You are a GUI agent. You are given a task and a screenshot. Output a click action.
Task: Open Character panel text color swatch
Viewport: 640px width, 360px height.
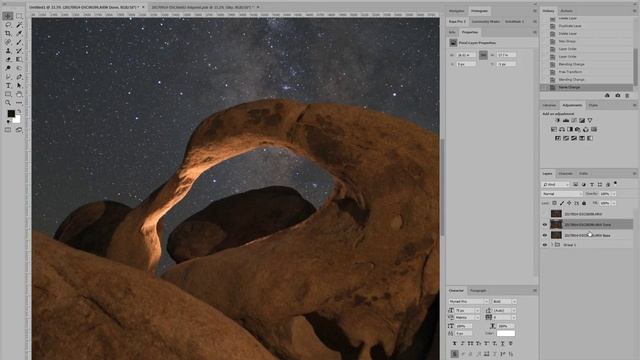[x=506, y=333]
